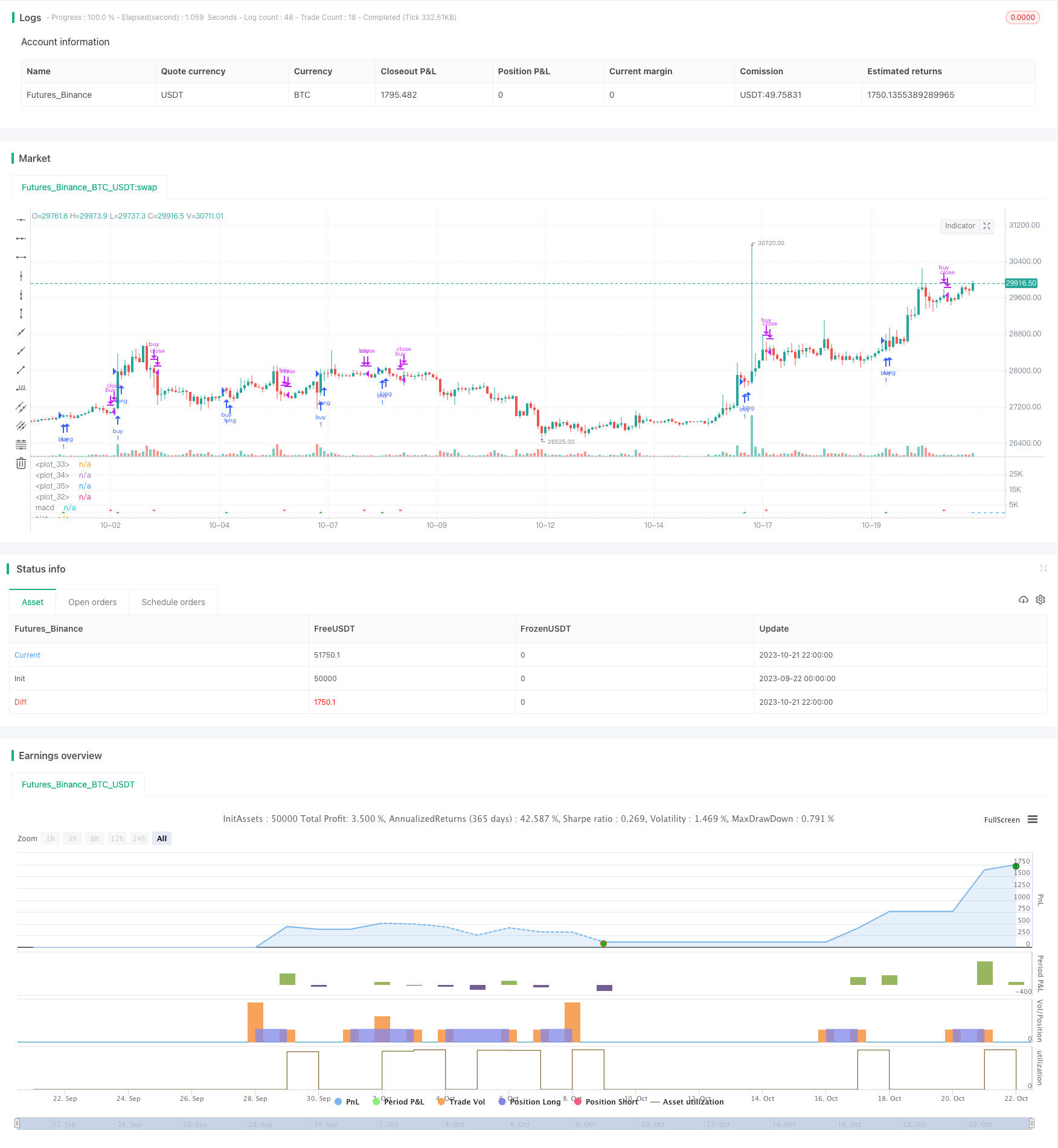Select the vertical straight line drawing tool
1058x1148 pixels.
pos(21,276)
